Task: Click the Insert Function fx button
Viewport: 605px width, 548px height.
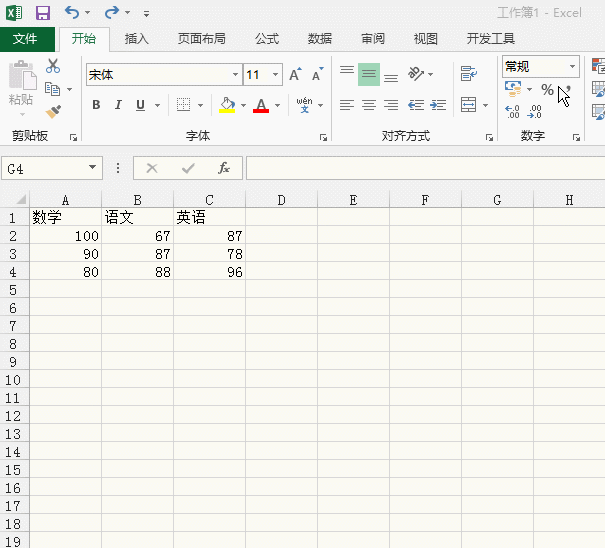Action: click(x=224, y=168)
